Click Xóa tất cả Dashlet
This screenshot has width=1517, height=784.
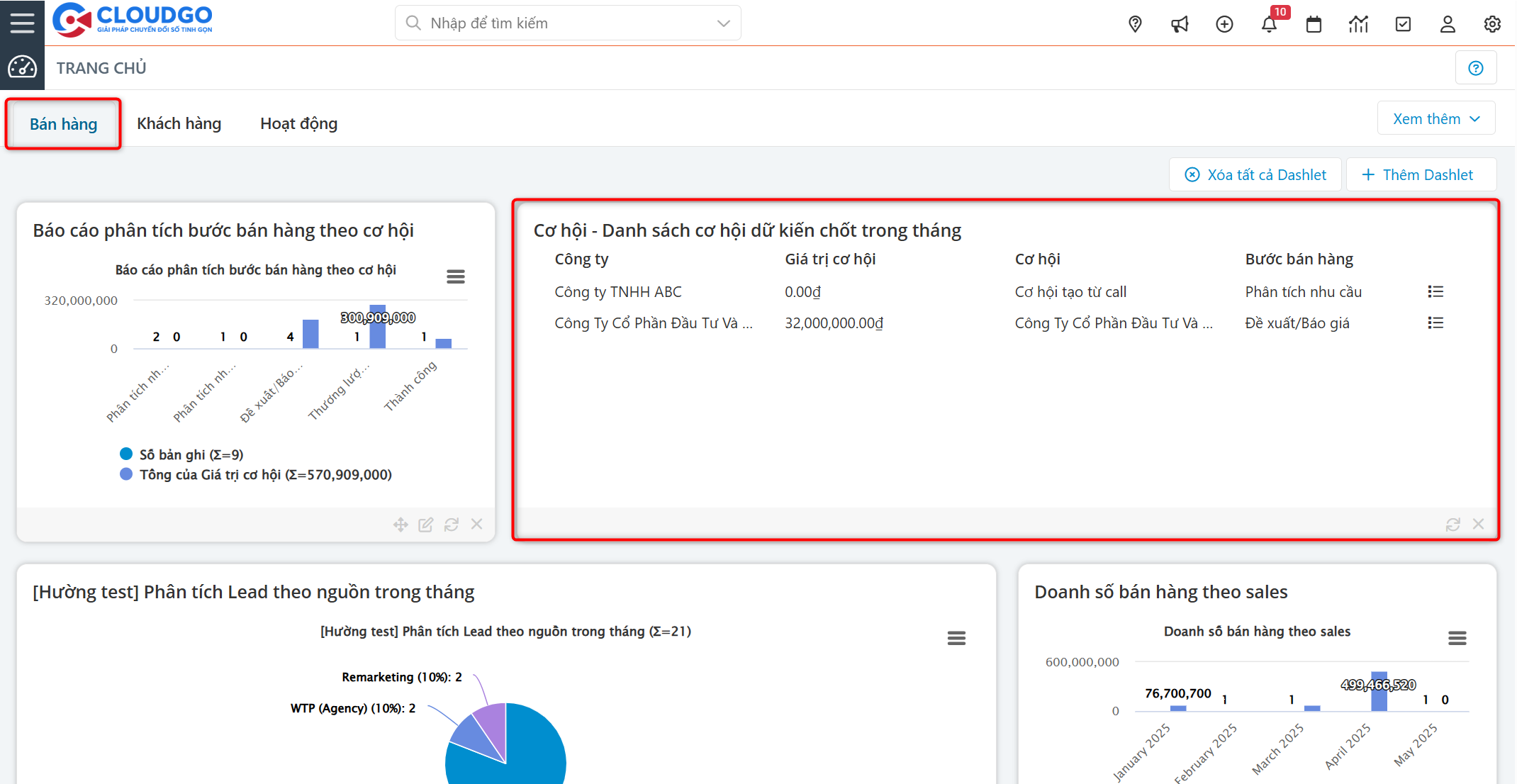1255,174
